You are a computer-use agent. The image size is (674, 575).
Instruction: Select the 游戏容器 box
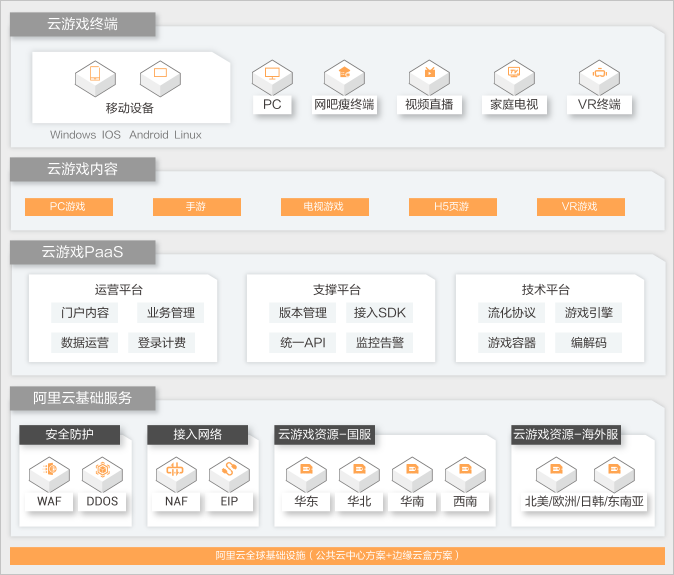point(512,343)
